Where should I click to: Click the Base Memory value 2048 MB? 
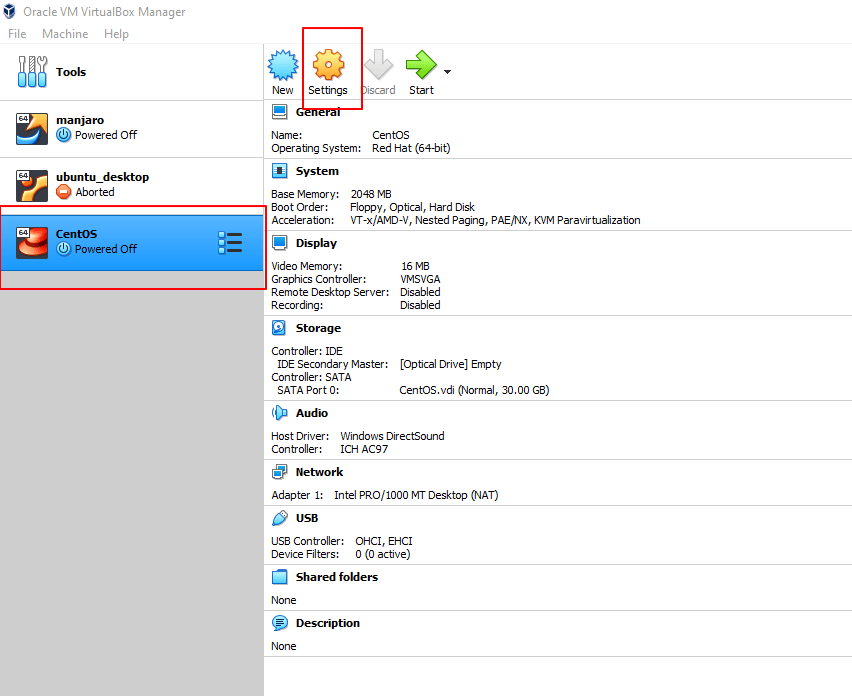click(x=371, y=194)
